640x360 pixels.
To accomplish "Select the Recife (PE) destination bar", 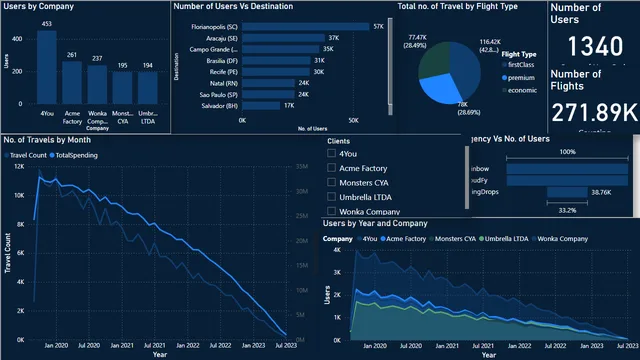I will coord(276,72).
